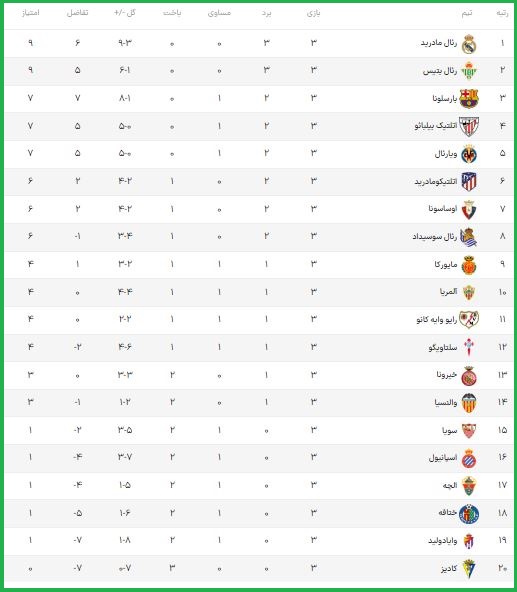The width and height of the screenshot is (517, 592).
Task: Click the Athletic Bilbao club crest
Action: point(469,126)
